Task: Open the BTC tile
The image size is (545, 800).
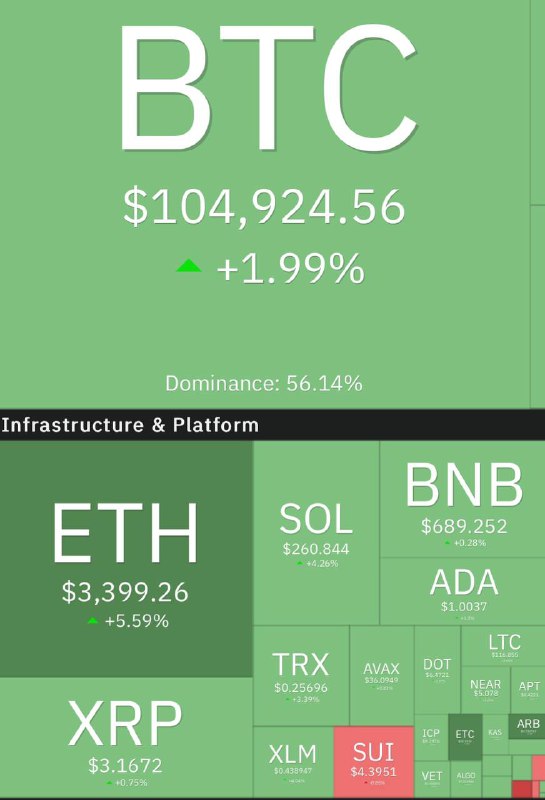Action: [x=265, y=204]
